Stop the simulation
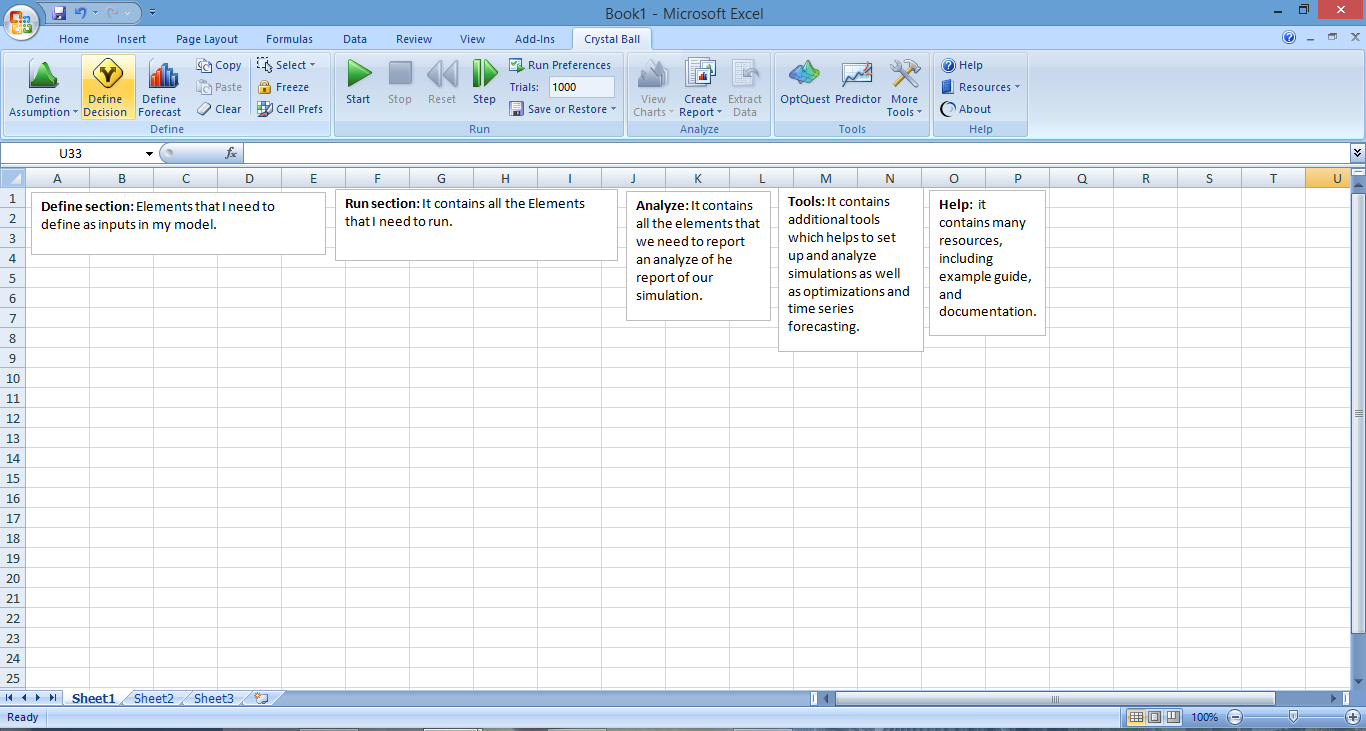This screenshot has width=1366, height=731. (400, 82)
